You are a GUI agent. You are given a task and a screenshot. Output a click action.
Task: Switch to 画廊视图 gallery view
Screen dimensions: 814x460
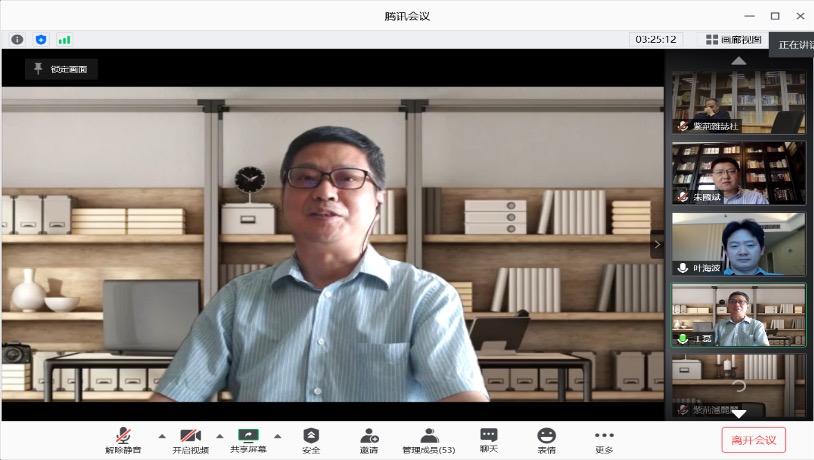[x=733, y=39]
